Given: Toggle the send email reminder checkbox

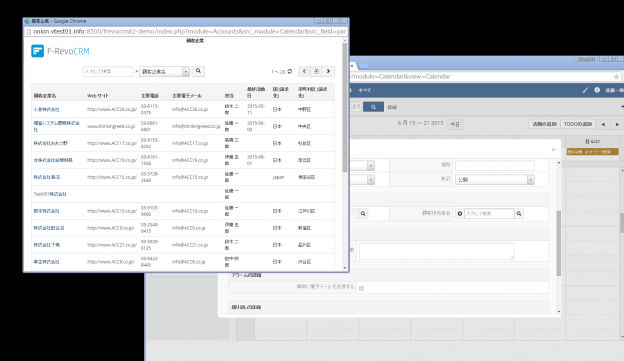Looking at the screenshot, I should tap(361, 288).
